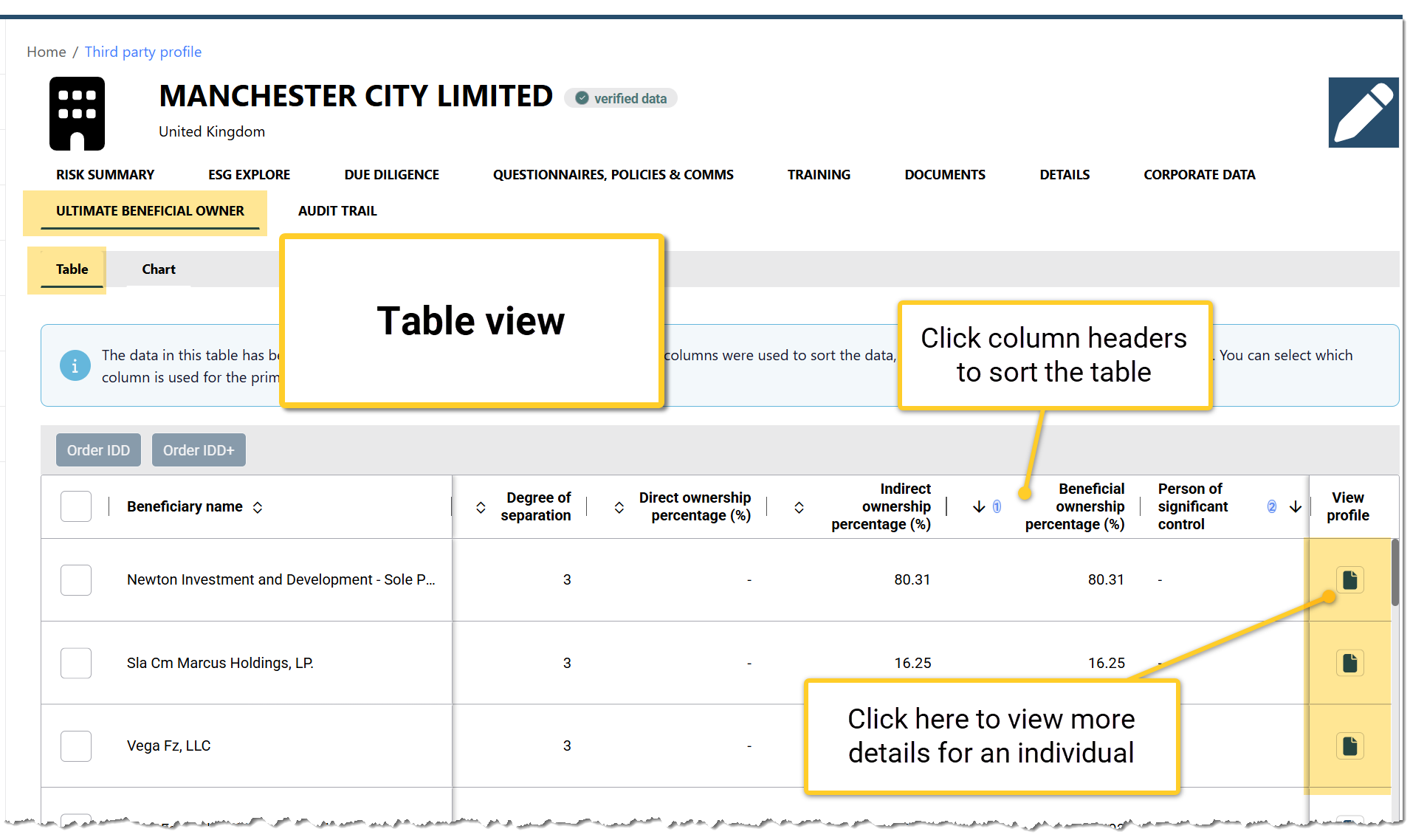Click the Newton Investment and Development name
This screenshot has height=840, width=1410.
281,580
